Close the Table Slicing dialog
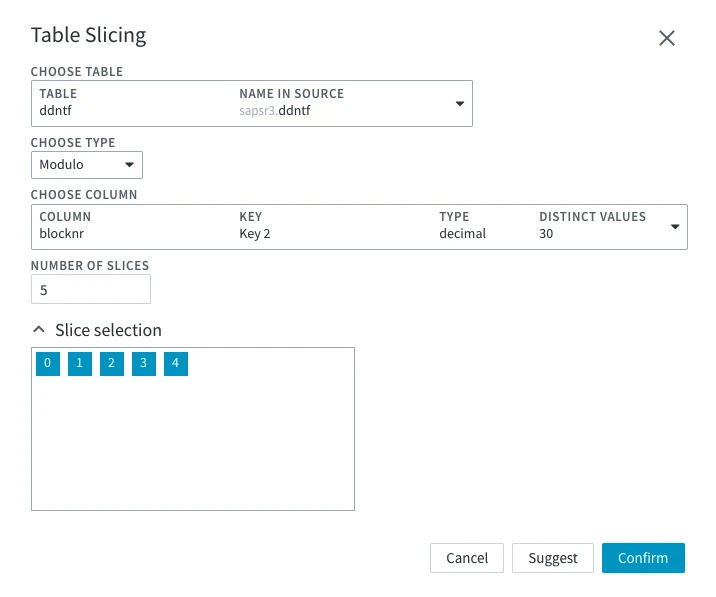The image size is (716, 597). click(x=667, y=38)
